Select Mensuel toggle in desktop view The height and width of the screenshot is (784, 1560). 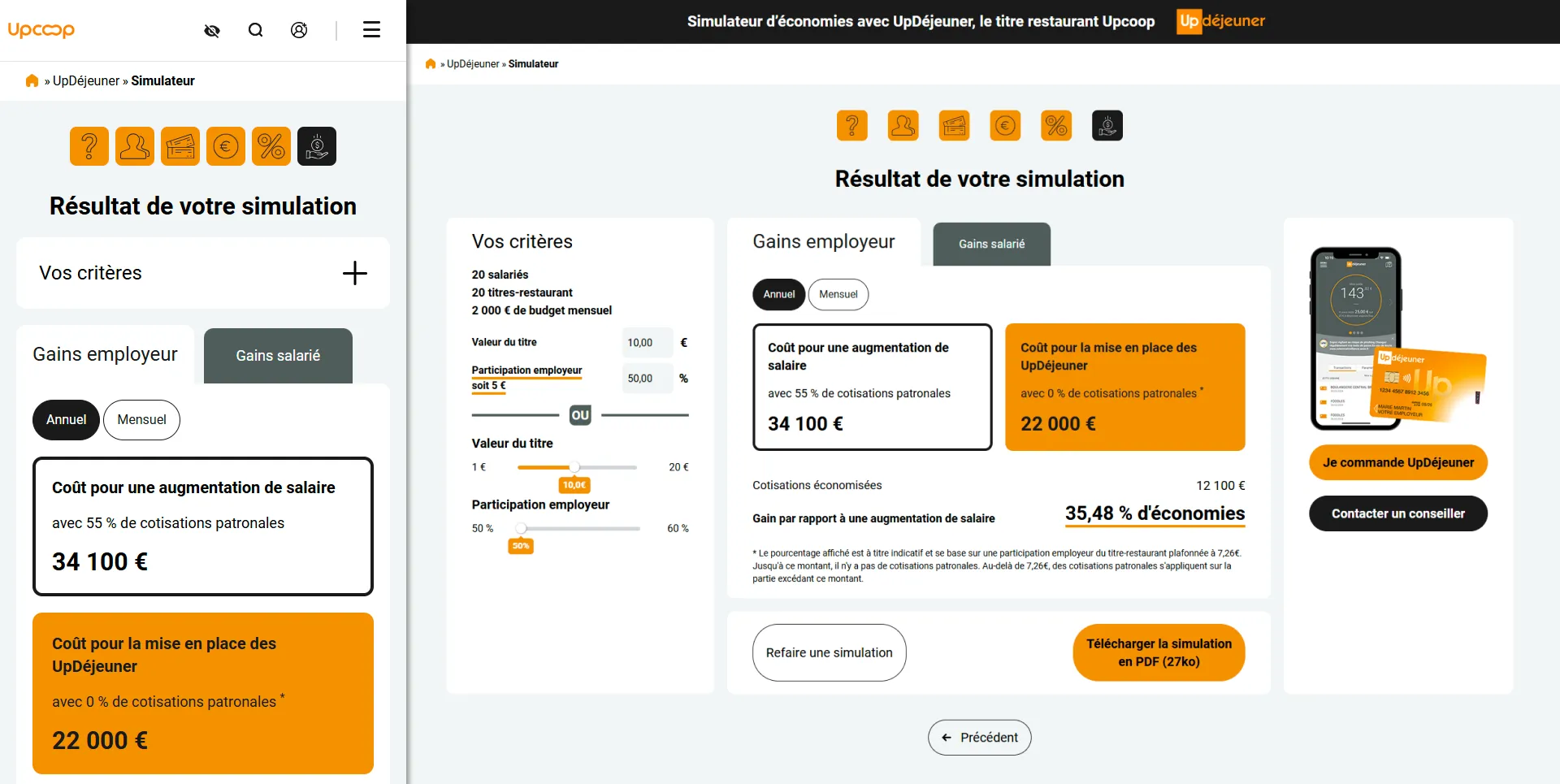[x=838, y=294]
